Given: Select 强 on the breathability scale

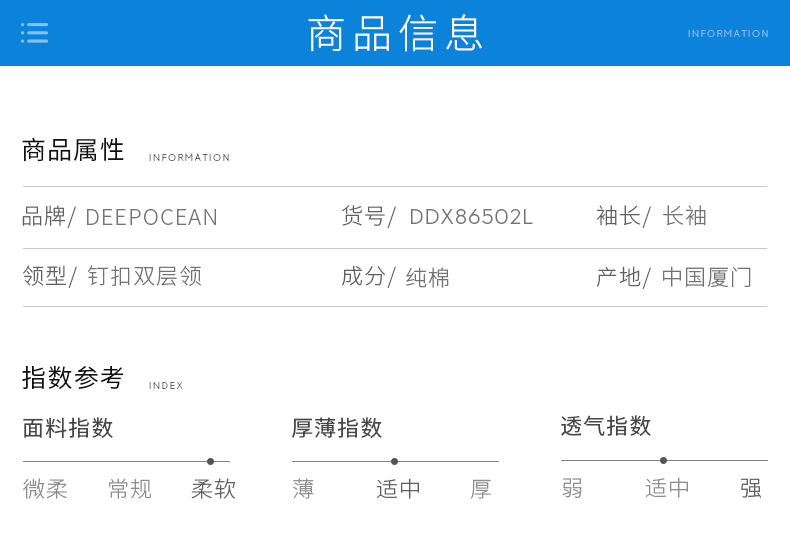Looking at the screenshot, I should 751,488.
